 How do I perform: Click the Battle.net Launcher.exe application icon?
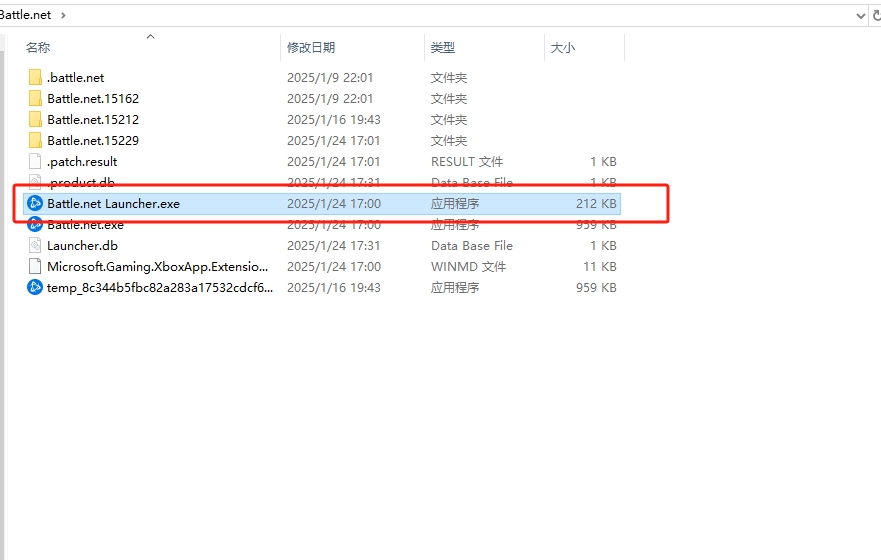point(35,203)
